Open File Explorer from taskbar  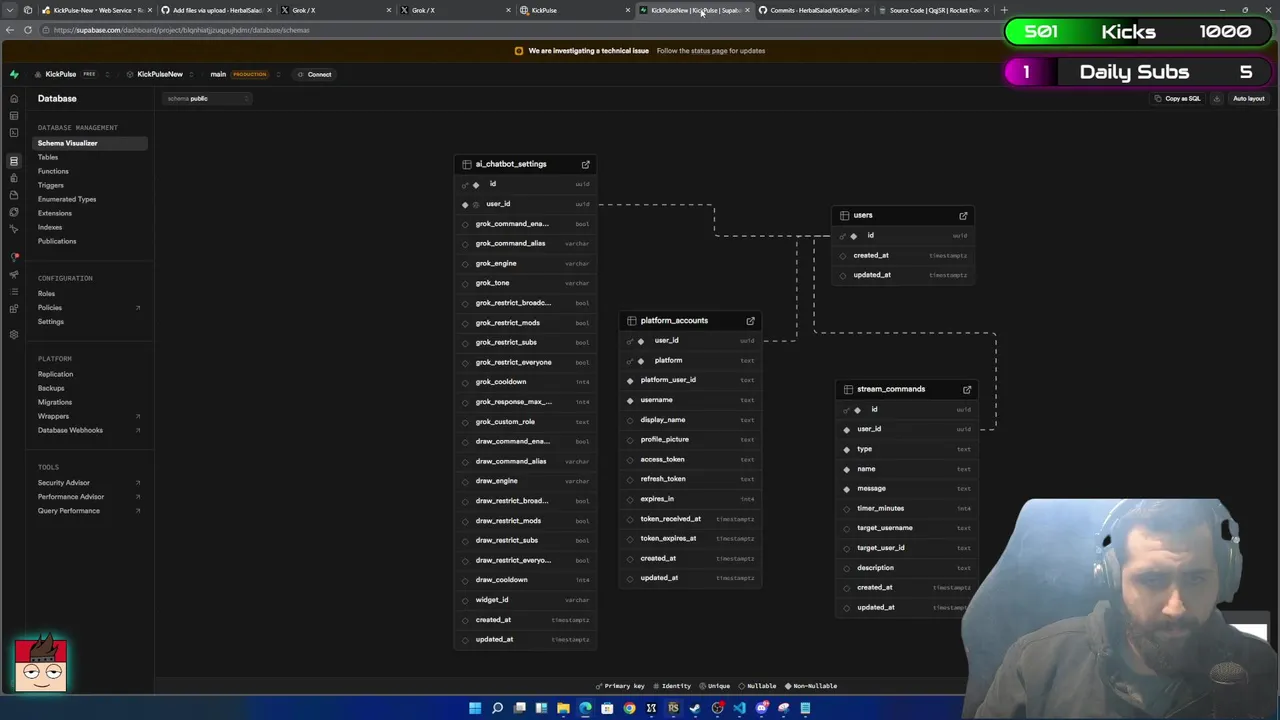[563, 708]
